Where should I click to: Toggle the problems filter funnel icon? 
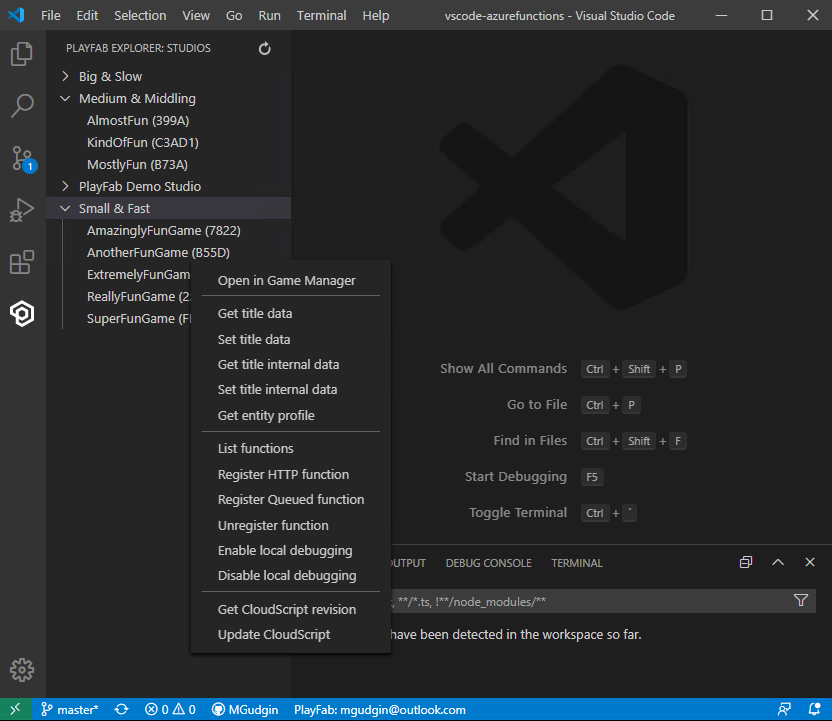coord(801,600)
